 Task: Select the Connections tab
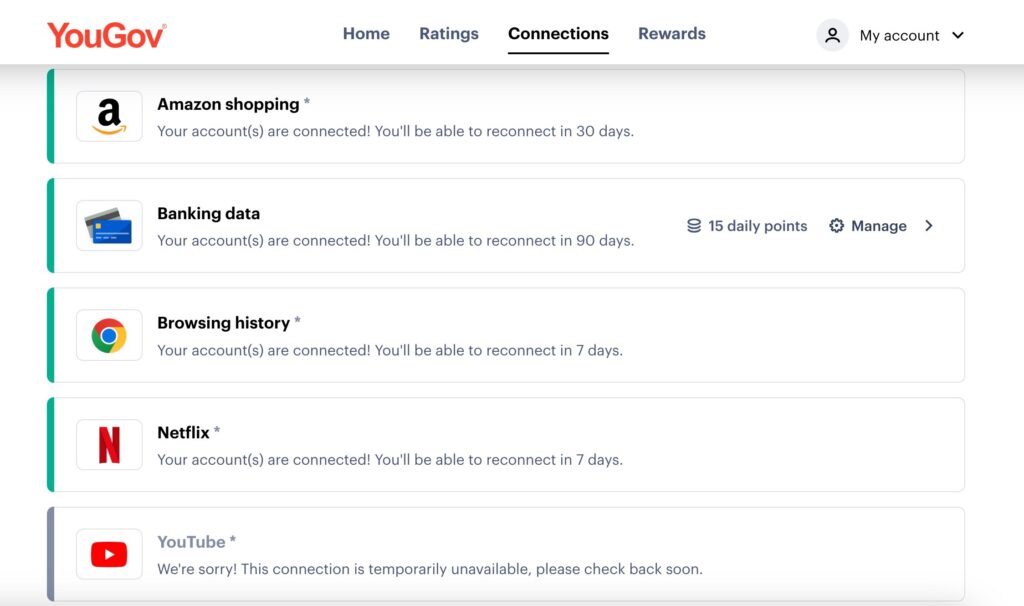(x=558, y=34)
